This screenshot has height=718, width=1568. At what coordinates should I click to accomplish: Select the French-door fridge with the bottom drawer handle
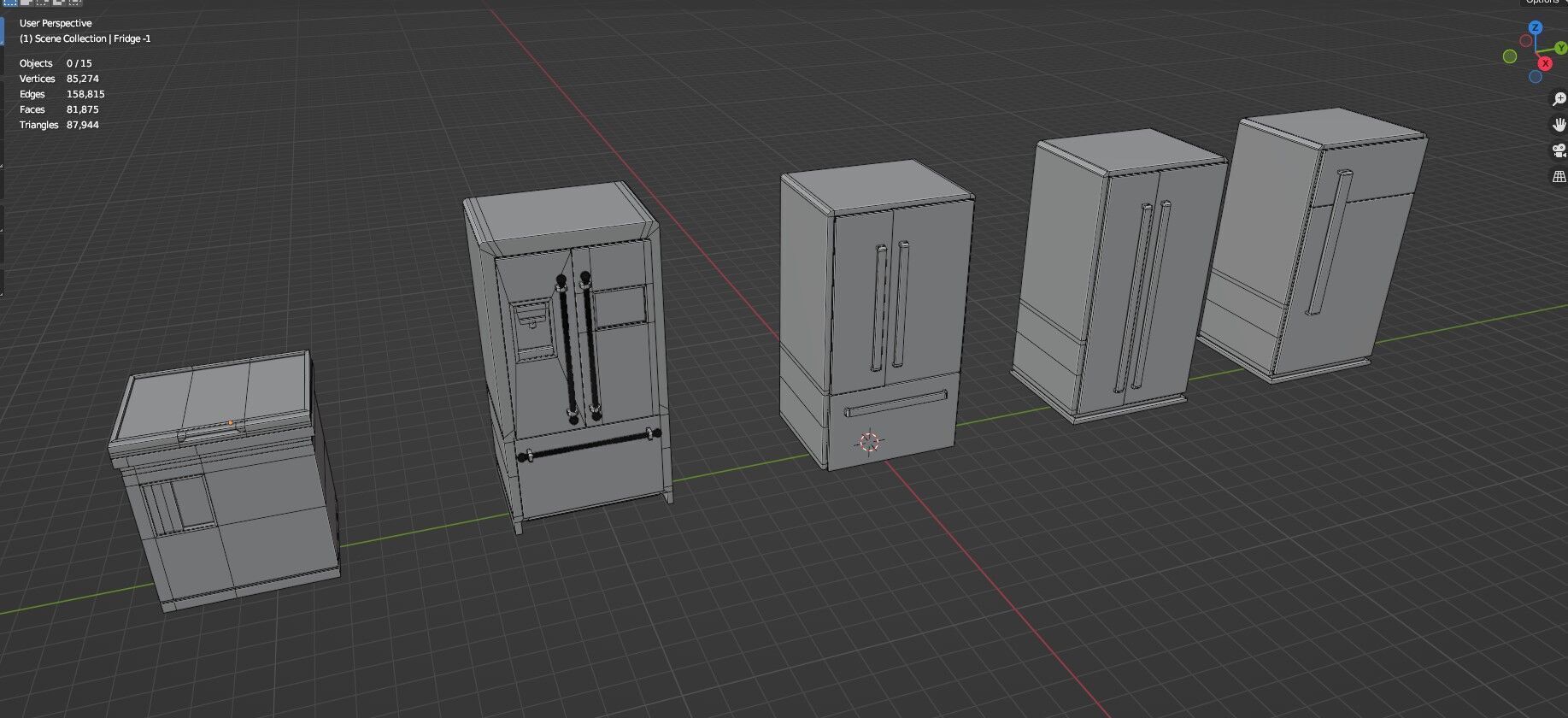click(x=876, y=316)
